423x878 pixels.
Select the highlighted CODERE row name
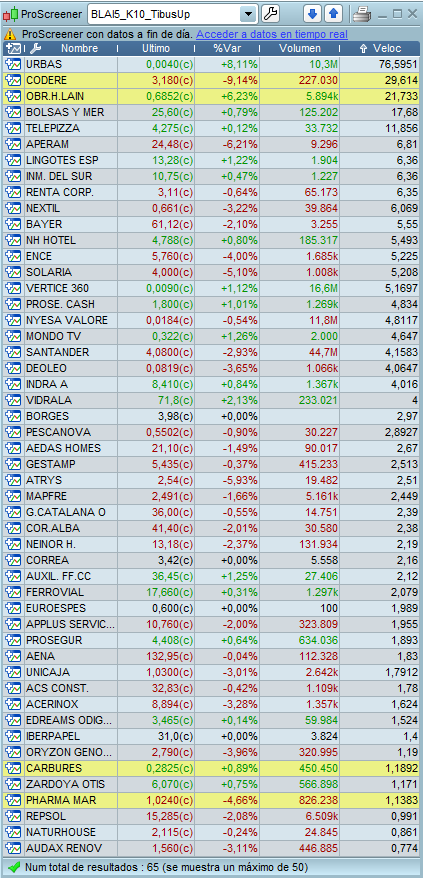pos(47,80)
